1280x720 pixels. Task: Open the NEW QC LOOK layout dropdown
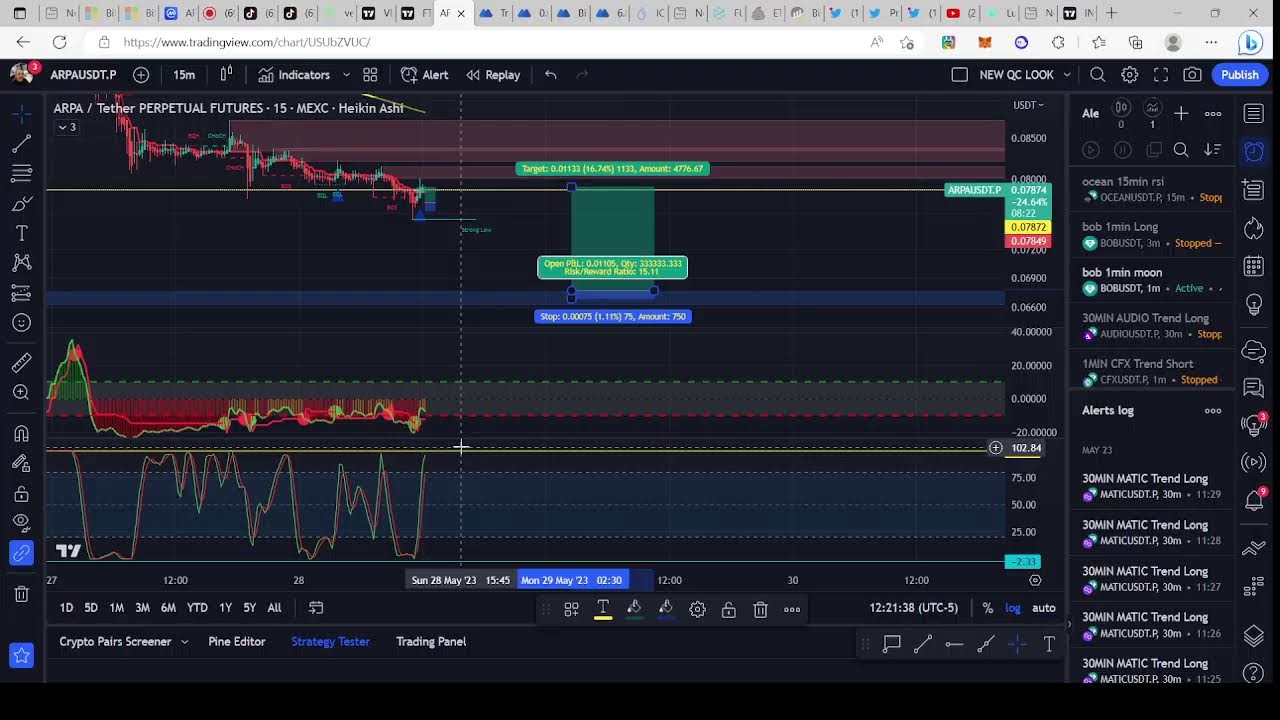point(1025,75)
